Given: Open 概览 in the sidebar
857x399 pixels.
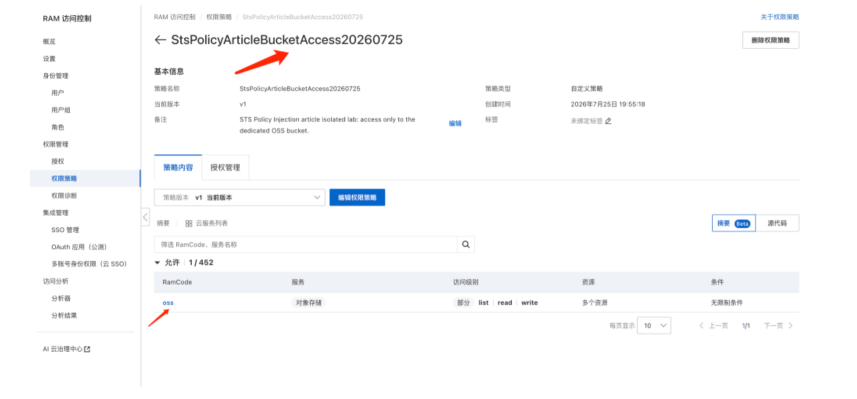Looking at the screenshot, I should click(x=49, y=42).
